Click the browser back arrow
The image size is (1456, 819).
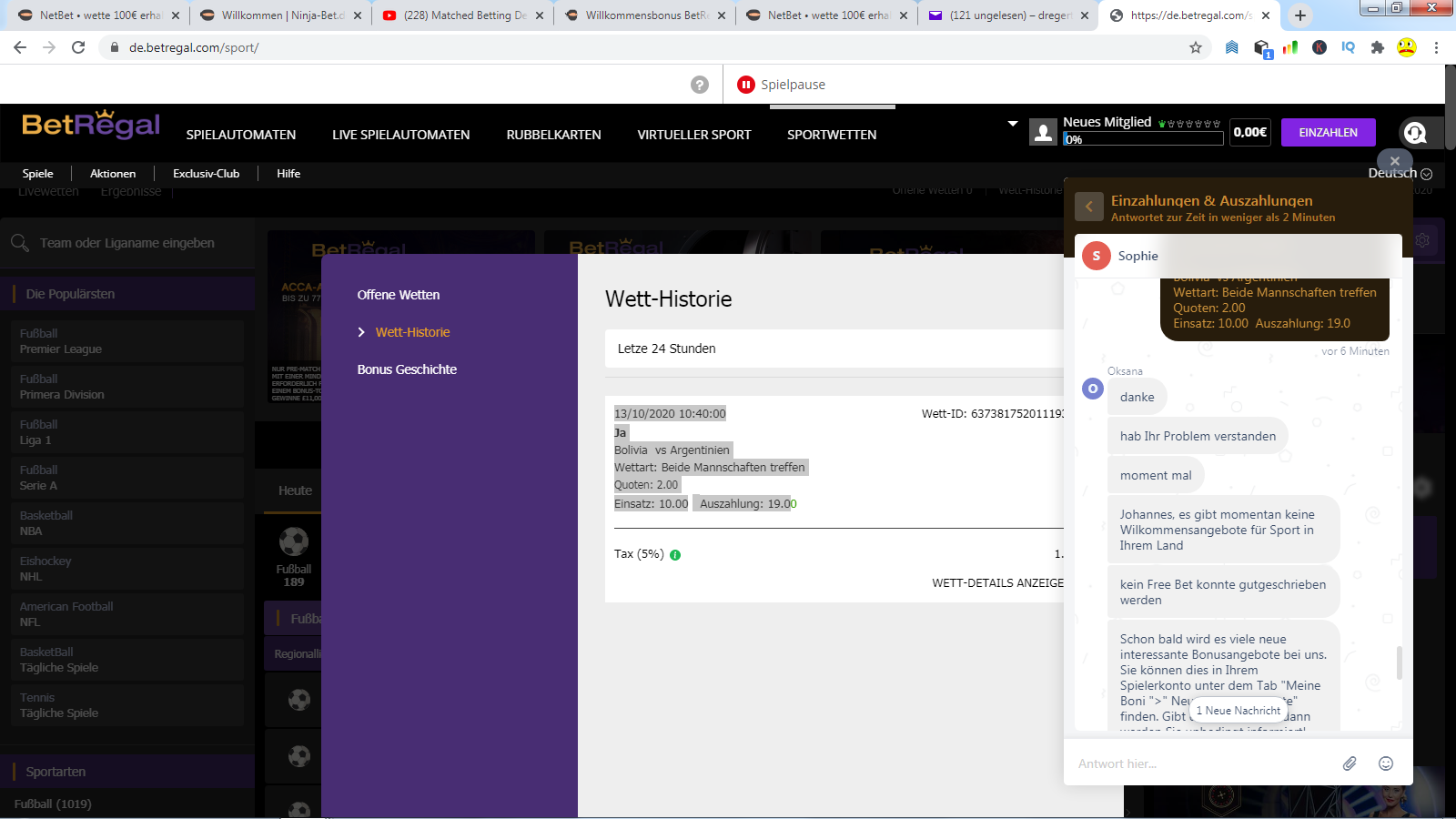[x=20, y=47]
